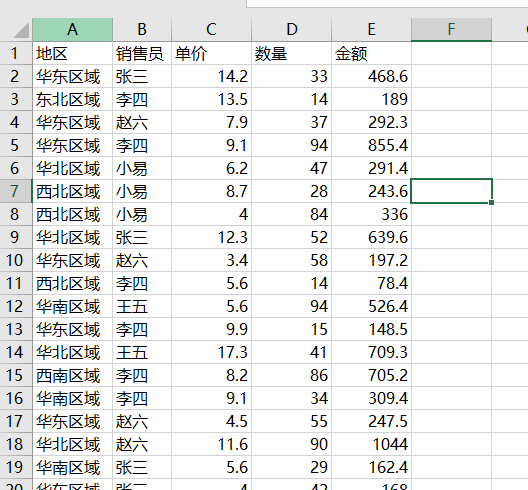
Task: Click cell with value 11.6
Action: pos(211,444)
